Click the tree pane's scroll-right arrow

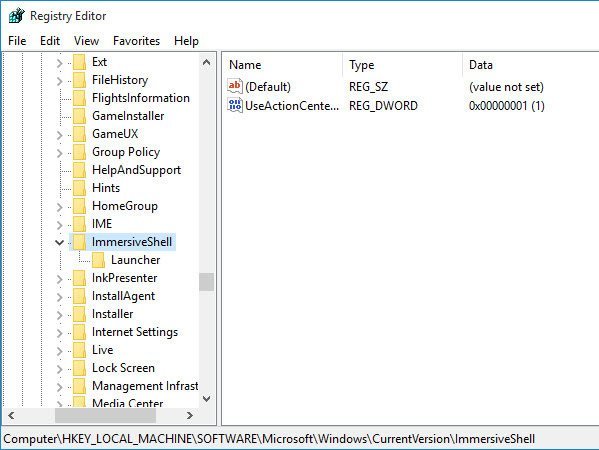point(189,415)
